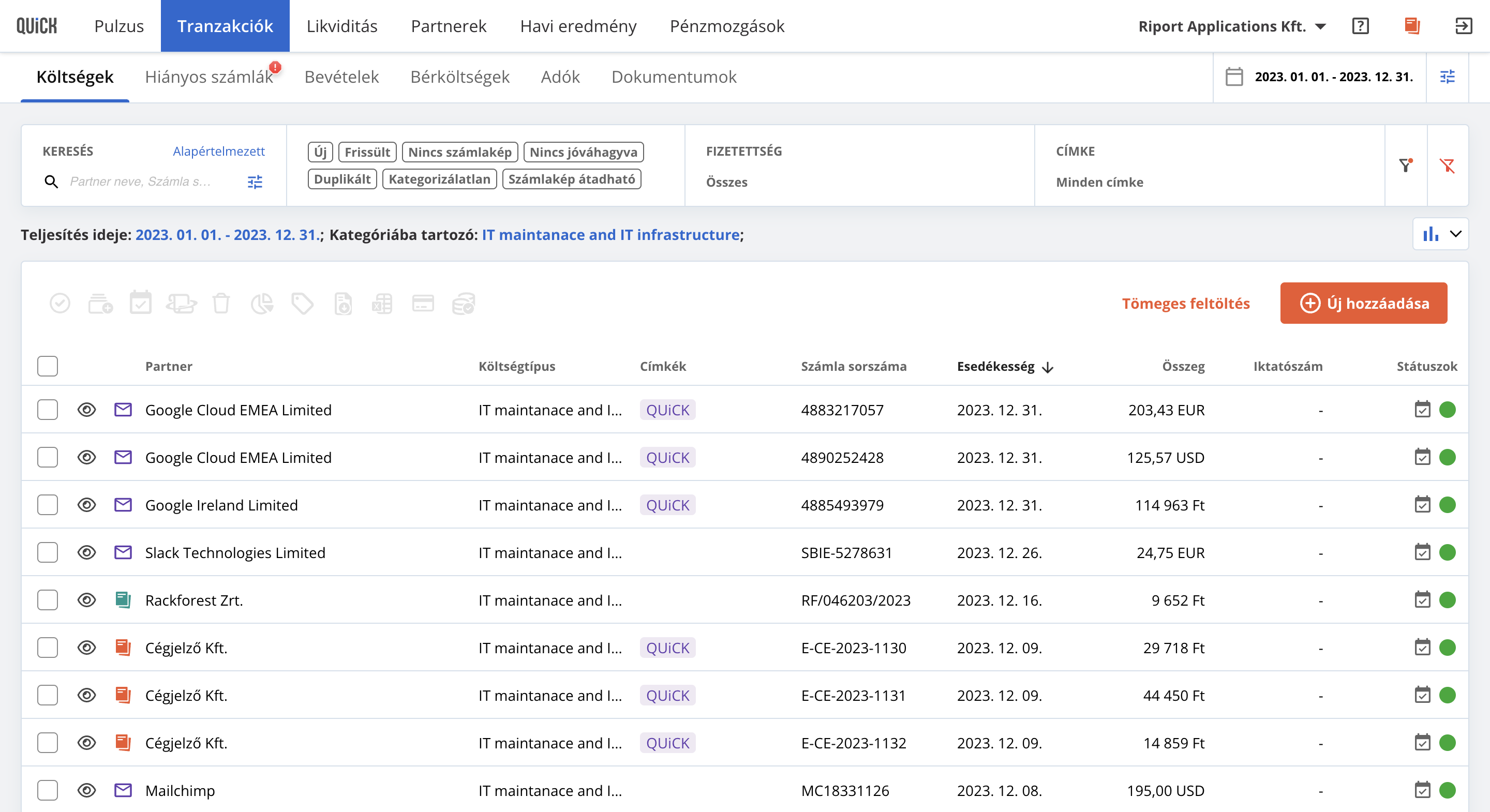Click the cash transfer toolbar icon

181,303
